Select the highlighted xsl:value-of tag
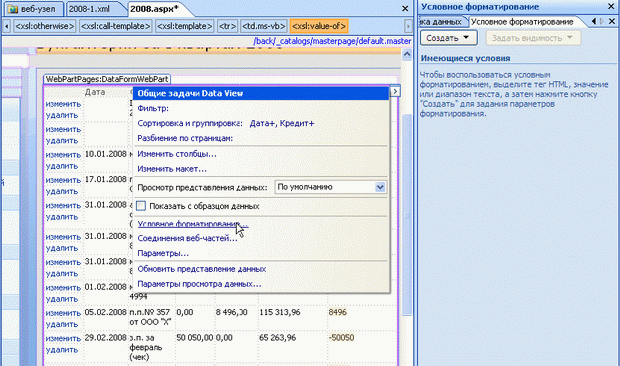620x366 pixels. tap(319, 26)
